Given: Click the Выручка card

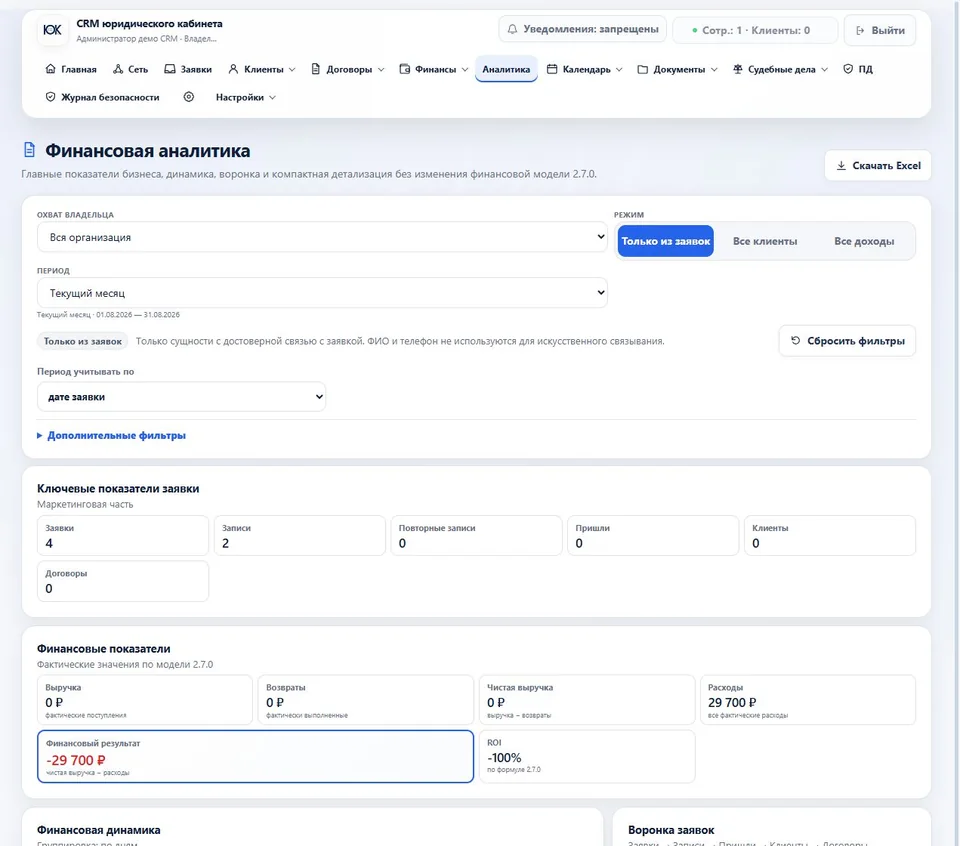Looking at the screenshot, I should [145, 700].
